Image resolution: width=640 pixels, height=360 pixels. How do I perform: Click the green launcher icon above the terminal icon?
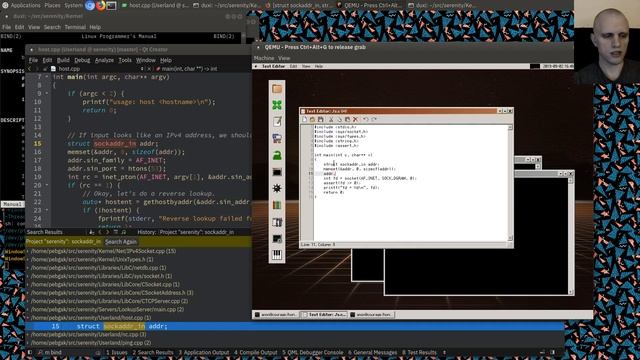[x=277, y=156]
